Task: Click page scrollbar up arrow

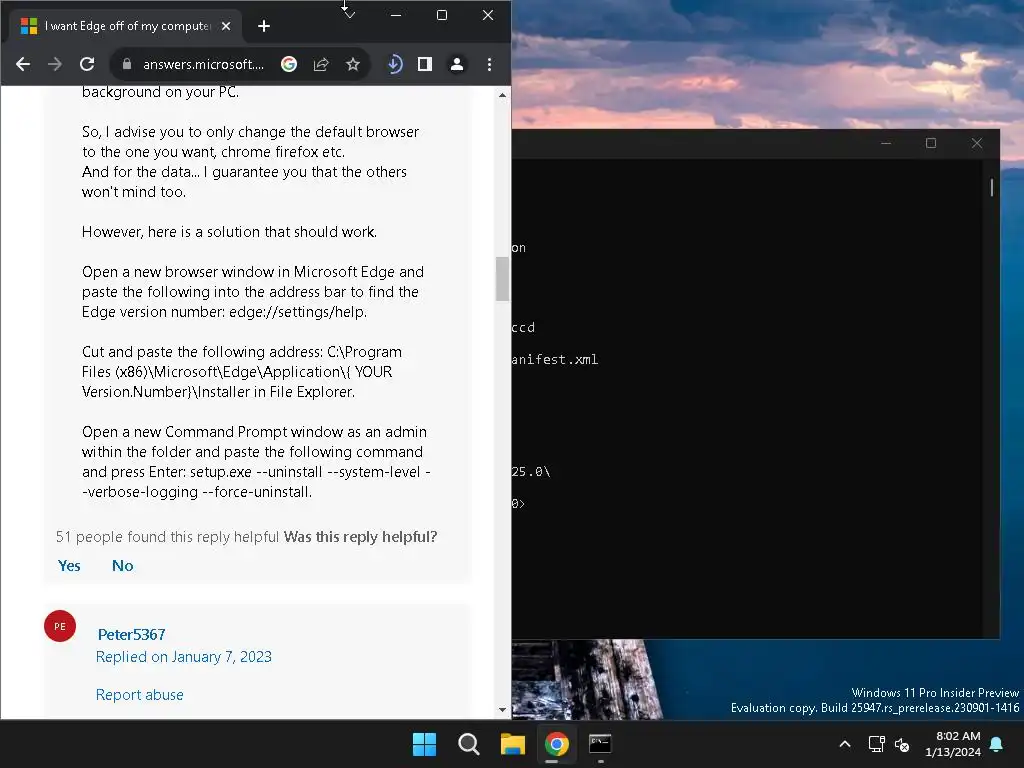Action: (502, 95)
